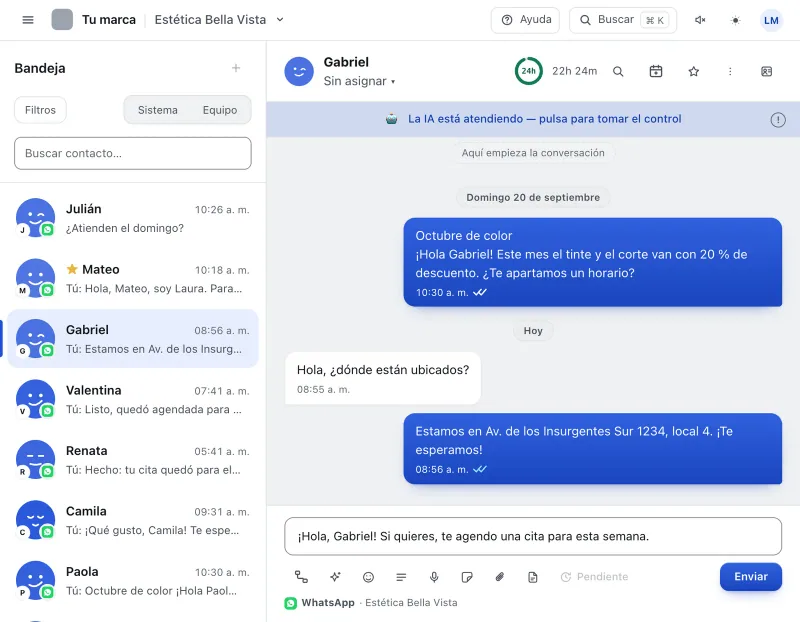This screenshot has height=622, width=800.
Task: Open the emoji picker
Action: pyautogui.click(x=368, y=577)
